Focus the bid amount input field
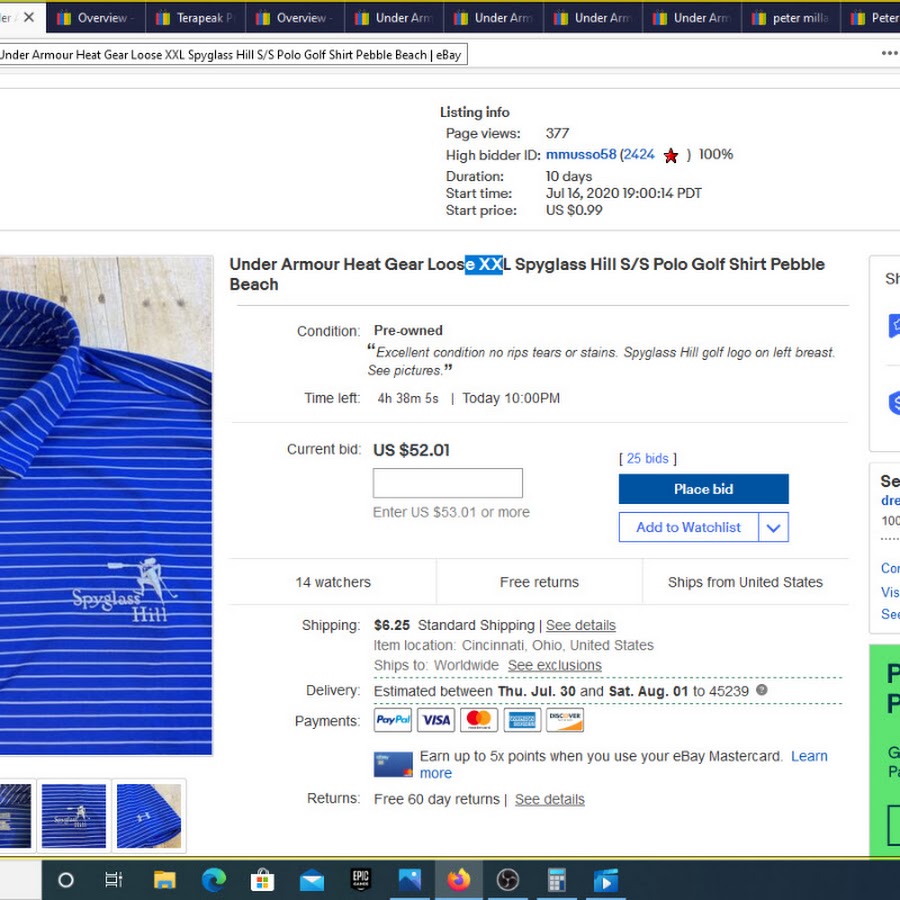 (x=448, y=483)
